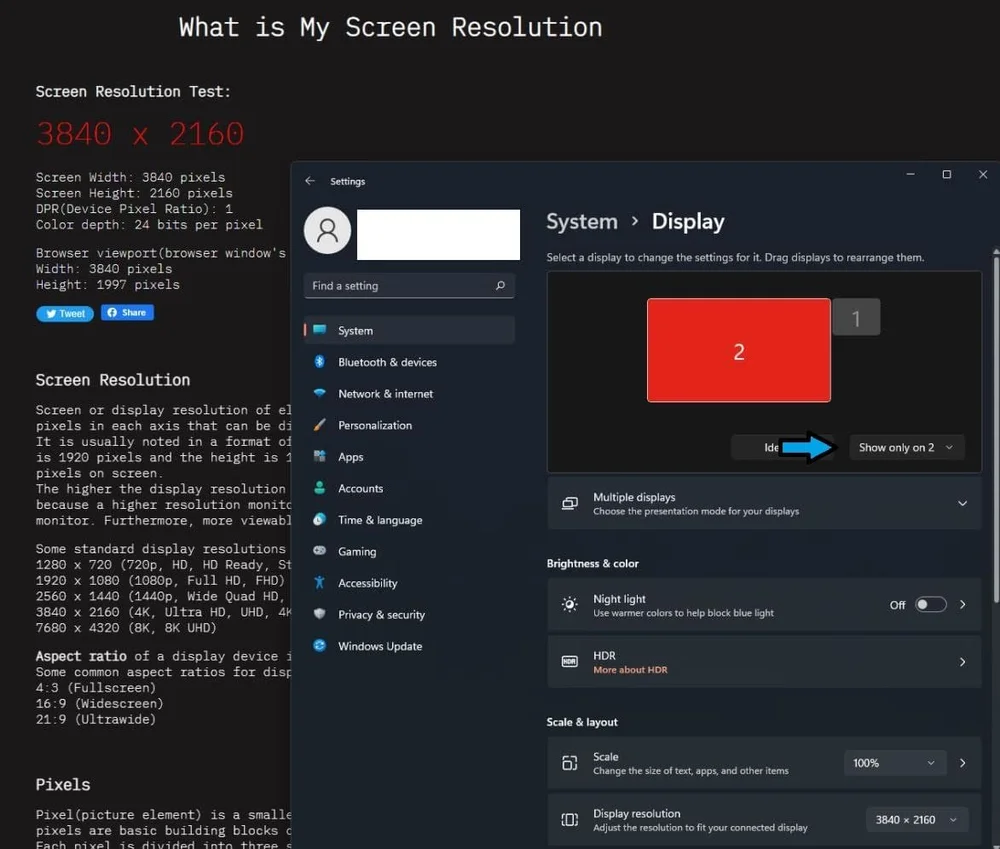
Task: Click the Personalization paintbrush icon
Action: coord(320,425)
